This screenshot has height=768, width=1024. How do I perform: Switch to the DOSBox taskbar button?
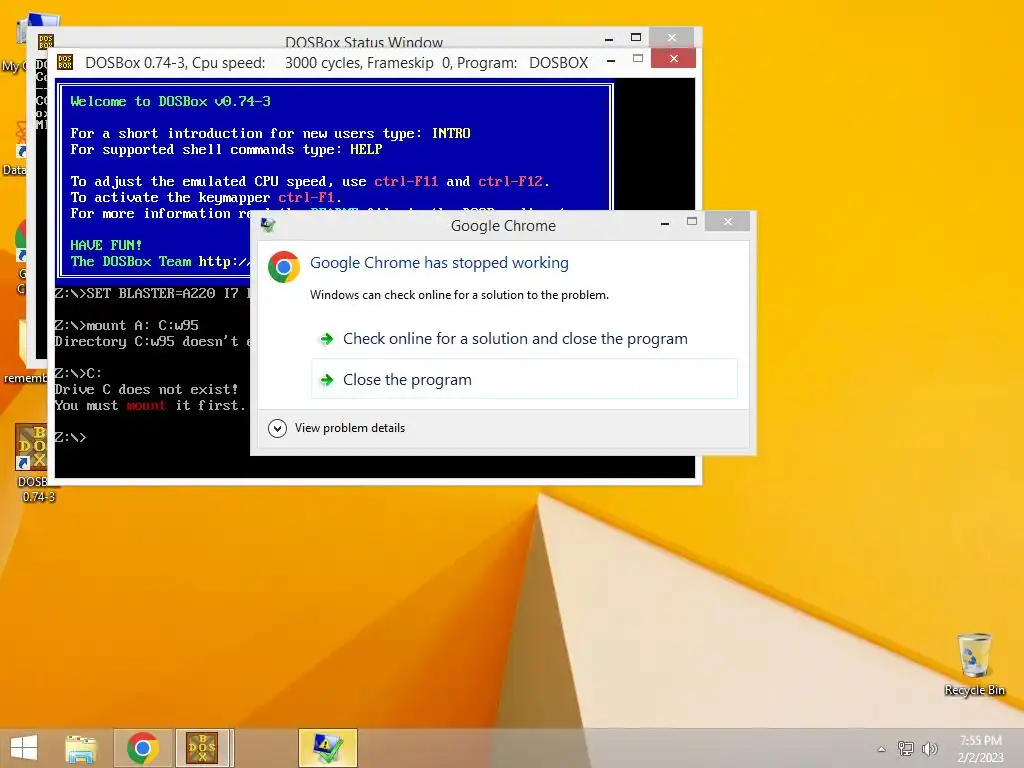pyautogui.click(x=203, y=748)
